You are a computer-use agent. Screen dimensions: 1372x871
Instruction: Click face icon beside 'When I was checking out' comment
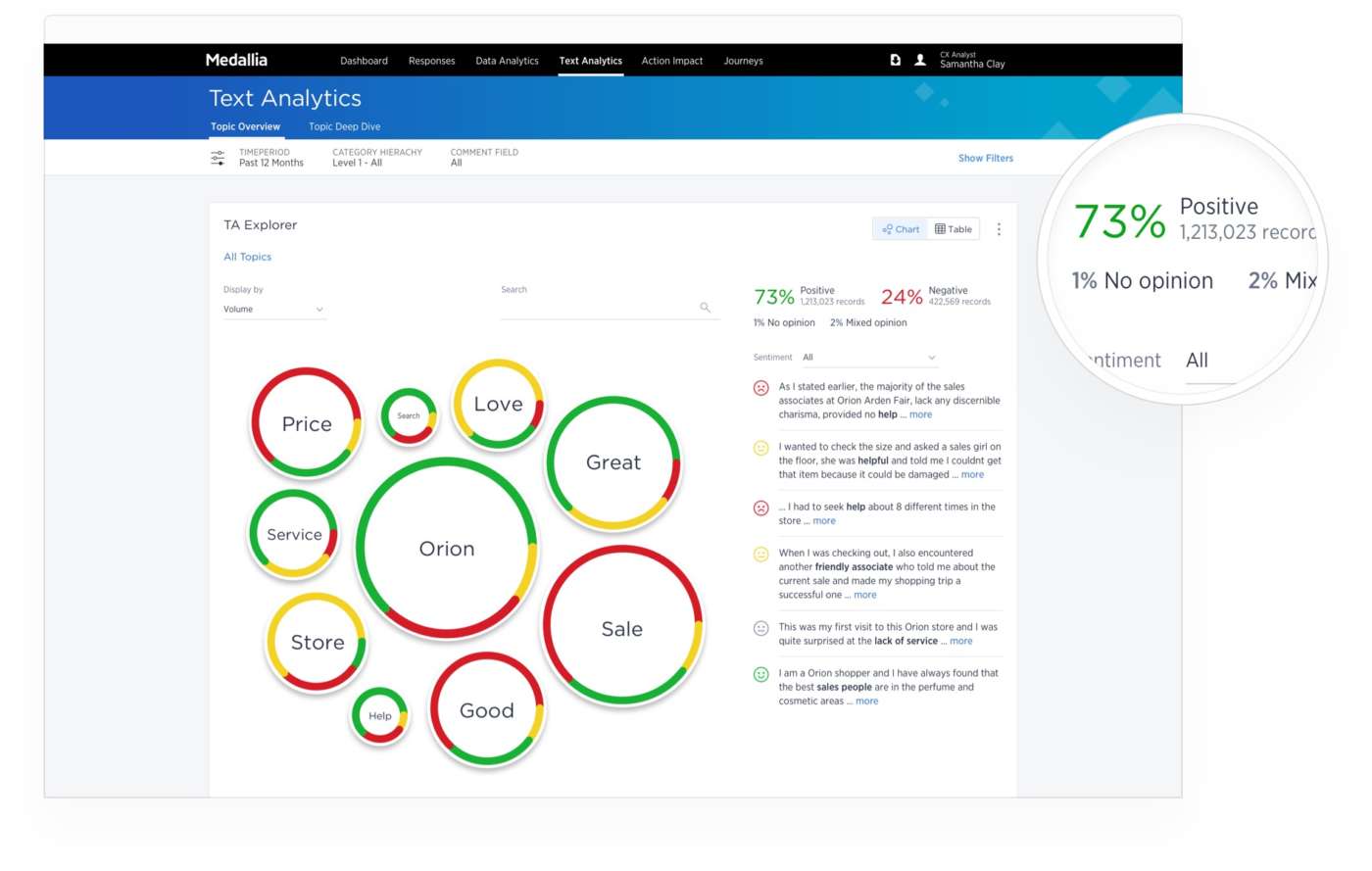click(760, 554)
